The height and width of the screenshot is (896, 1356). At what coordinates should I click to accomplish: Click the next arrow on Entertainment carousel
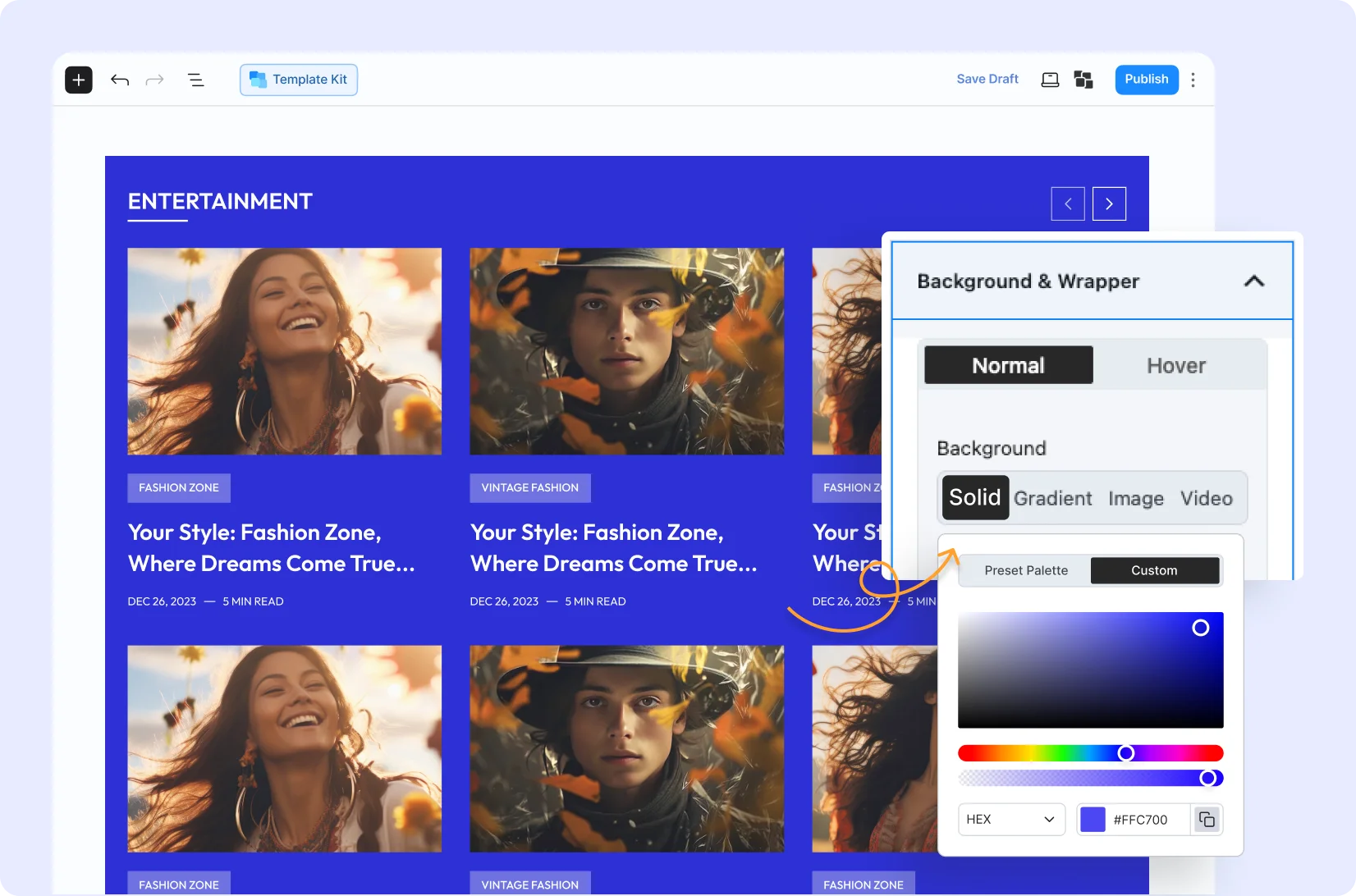point(1109,203)
